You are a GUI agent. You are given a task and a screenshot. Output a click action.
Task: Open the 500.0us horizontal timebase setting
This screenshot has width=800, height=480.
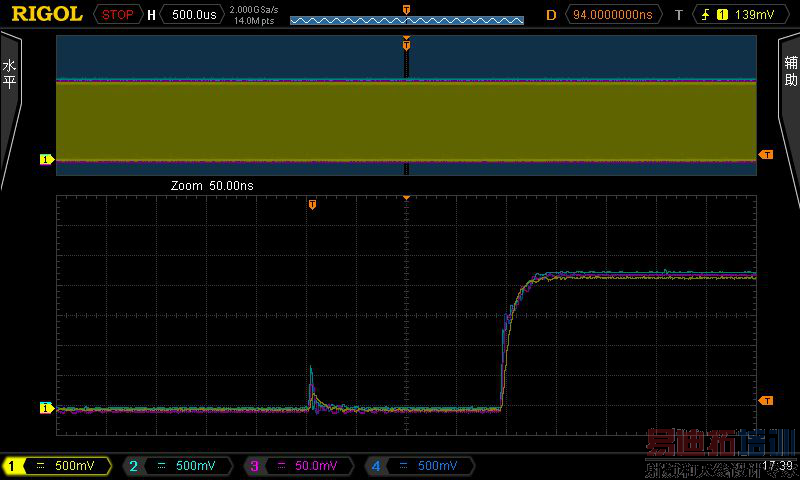(193, 15)
